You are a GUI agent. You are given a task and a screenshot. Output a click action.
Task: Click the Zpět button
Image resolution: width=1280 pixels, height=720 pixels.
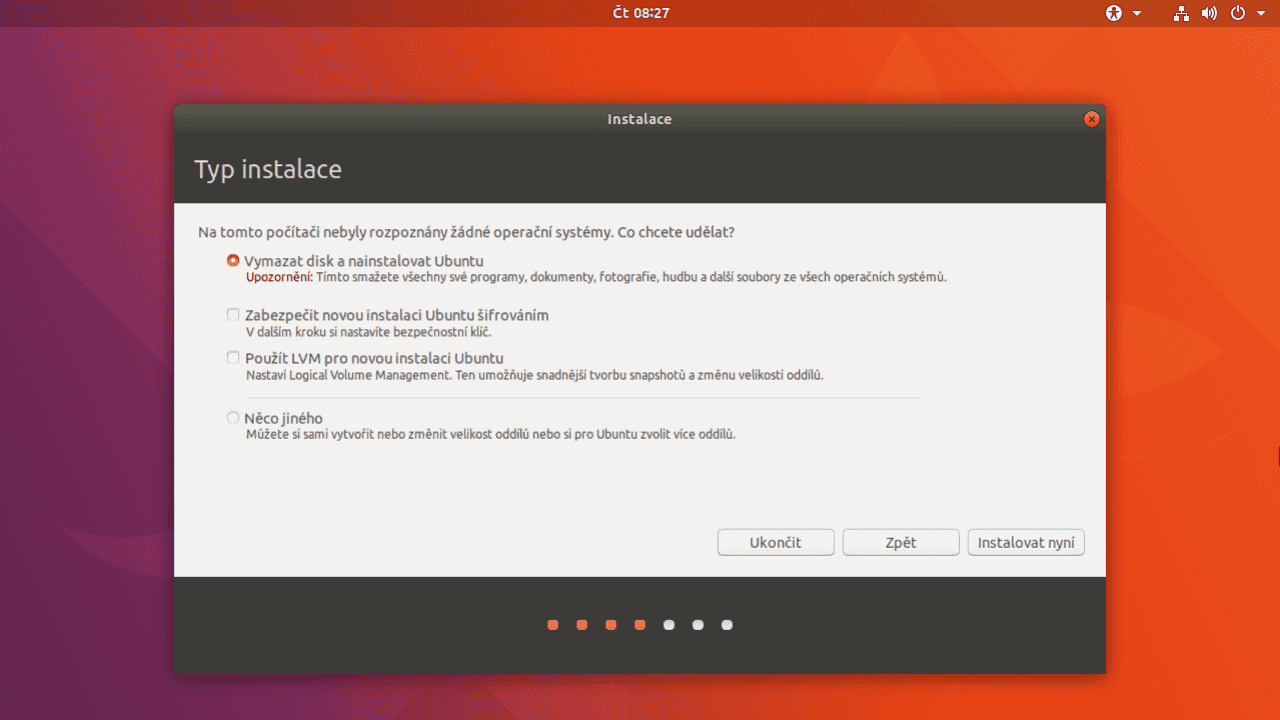(x=900, y=542)
